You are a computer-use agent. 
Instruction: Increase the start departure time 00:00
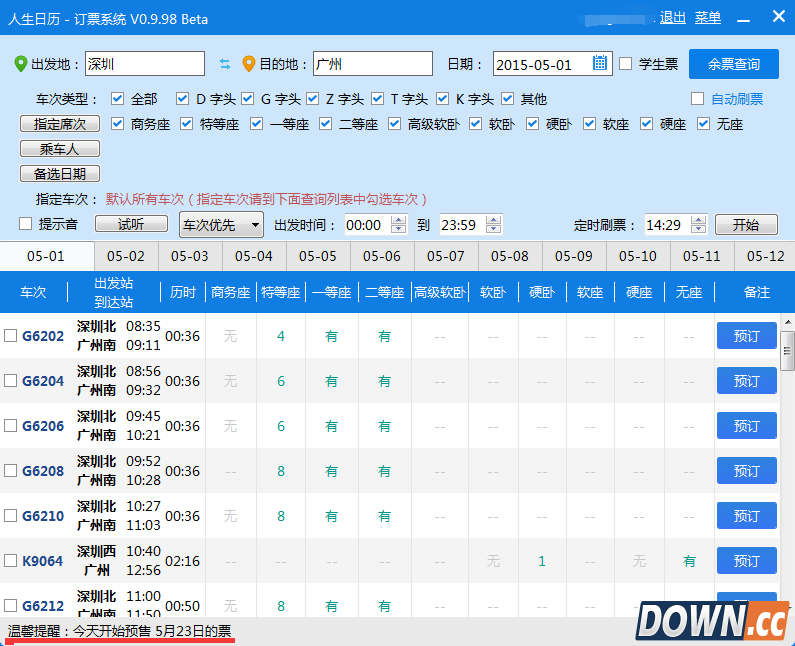pyautogui.click(x=399, y=220)
